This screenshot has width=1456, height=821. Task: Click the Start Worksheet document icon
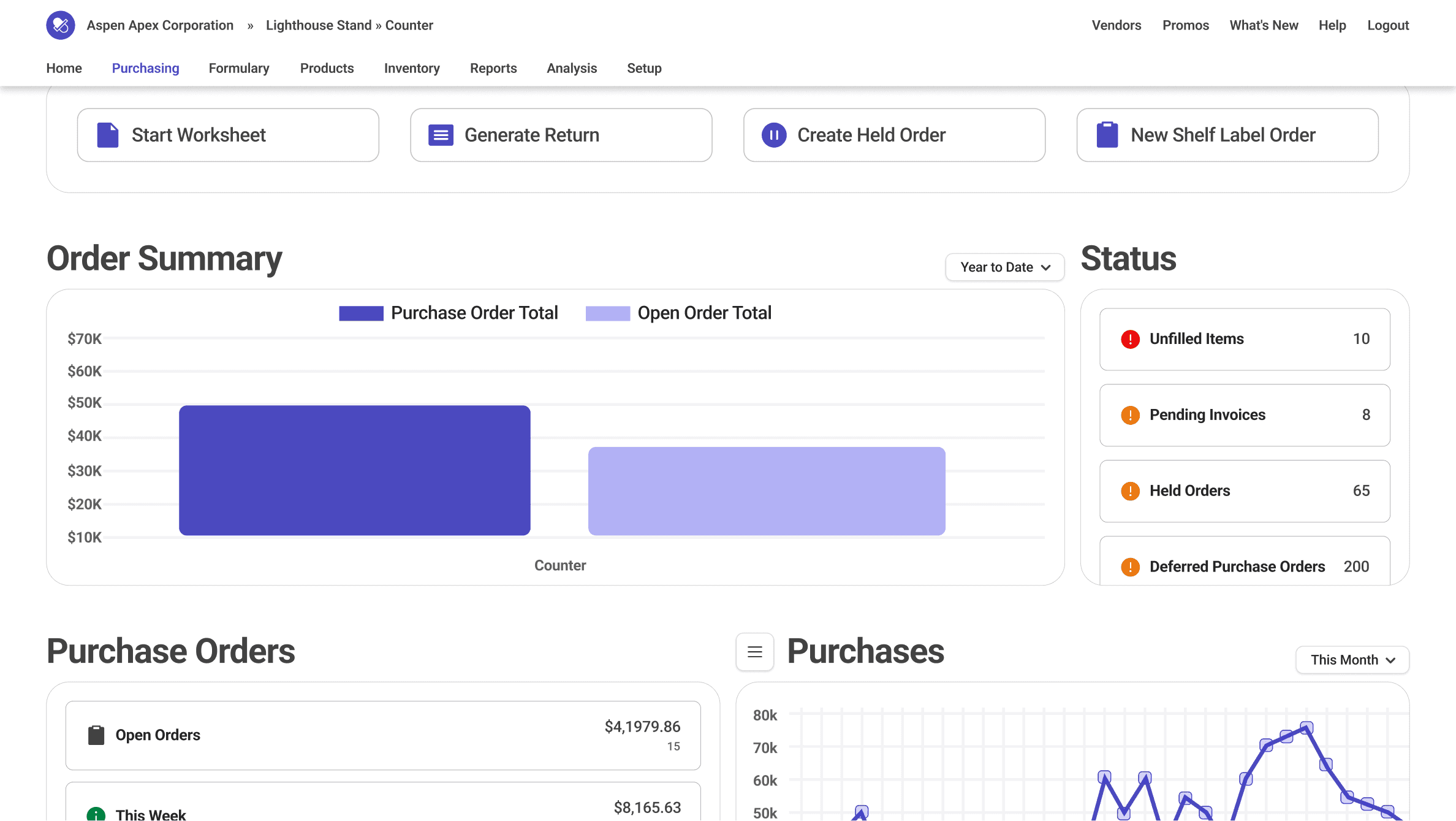(108, 135)
